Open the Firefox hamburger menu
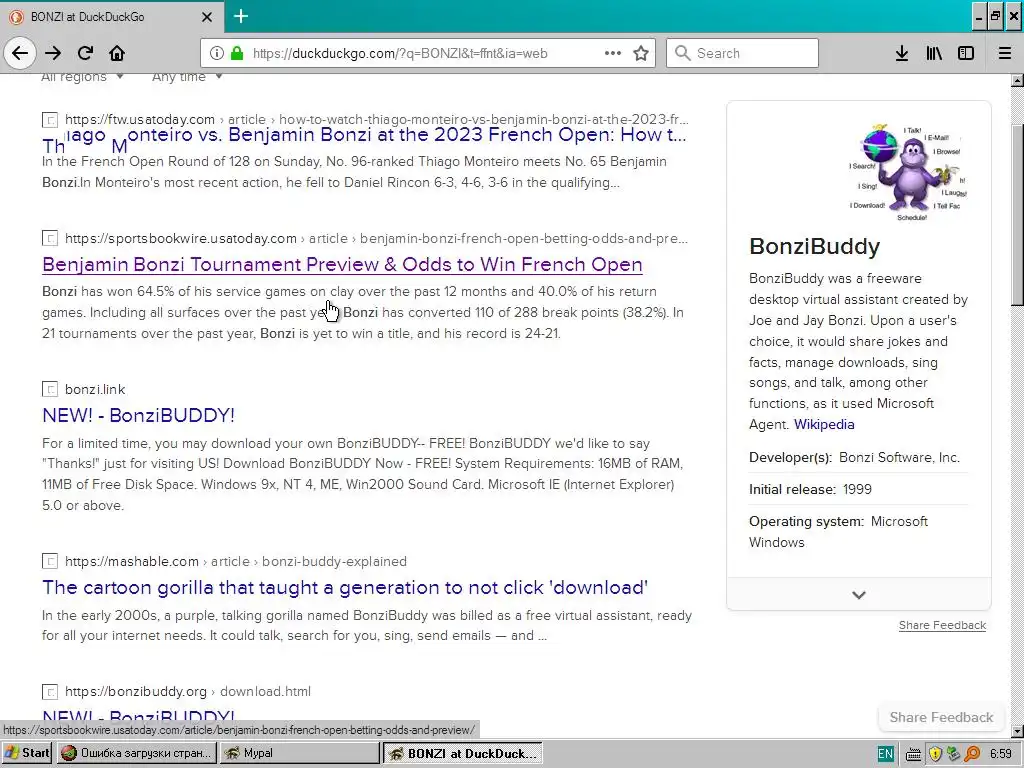Image resolution: width=1024 pixels, height=768 pixels. pyautogui.click(x=1005, y=53)
